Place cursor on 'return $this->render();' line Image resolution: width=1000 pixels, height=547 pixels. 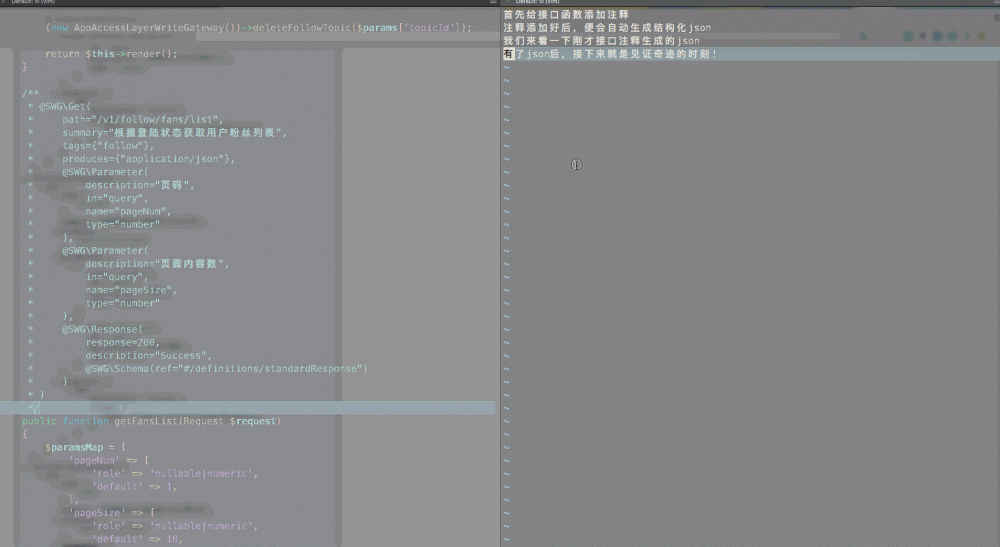(x=111, y=54)
